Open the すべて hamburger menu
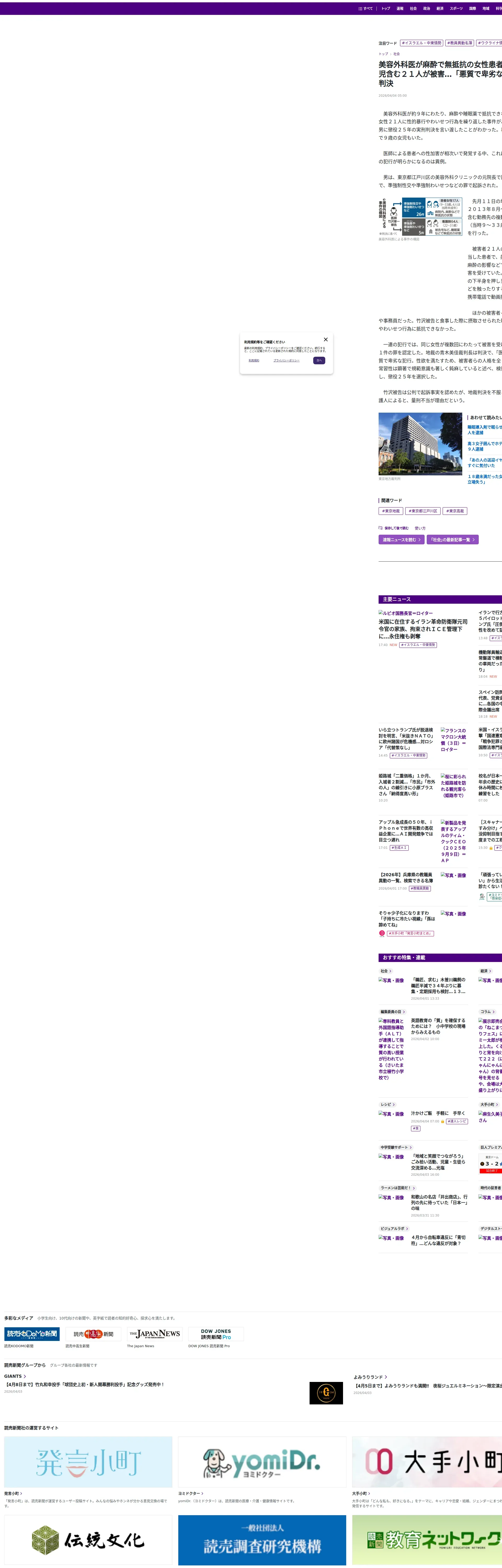This screenshot has height=1568, width=502. (x=365, y=9)
